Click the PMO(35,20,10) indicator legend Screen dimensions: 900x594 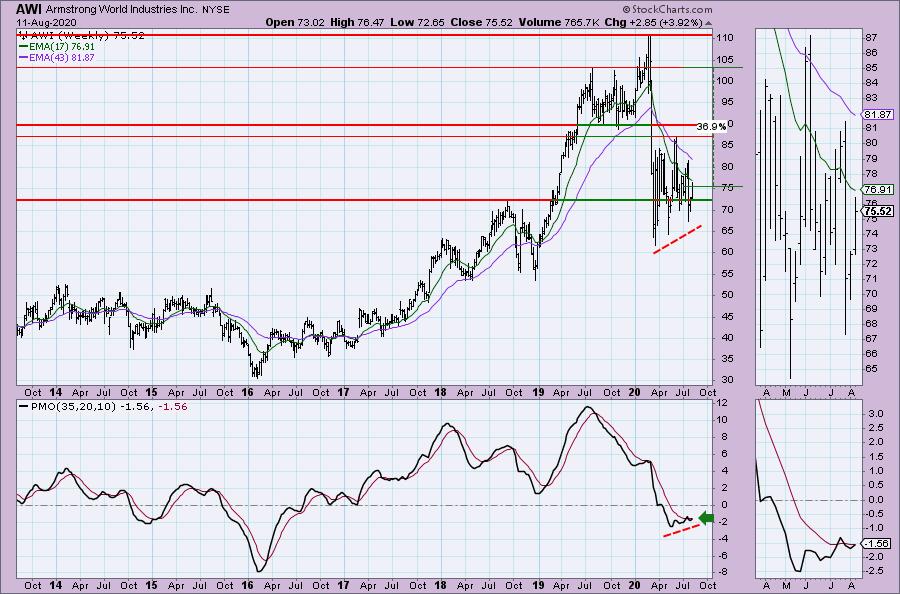click(x=108, y=406)
